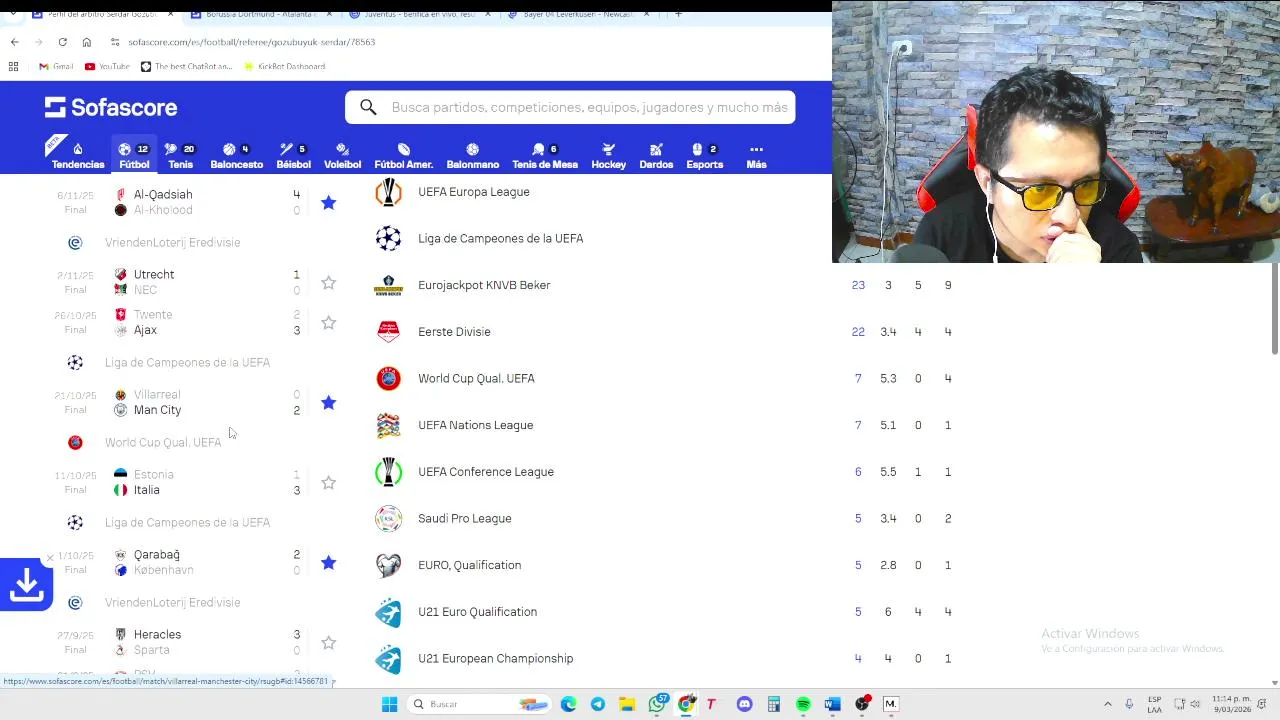Favorite the Heracles vs Sparta match
This screenshot has width=1280, height=720.
click(328, 642)
